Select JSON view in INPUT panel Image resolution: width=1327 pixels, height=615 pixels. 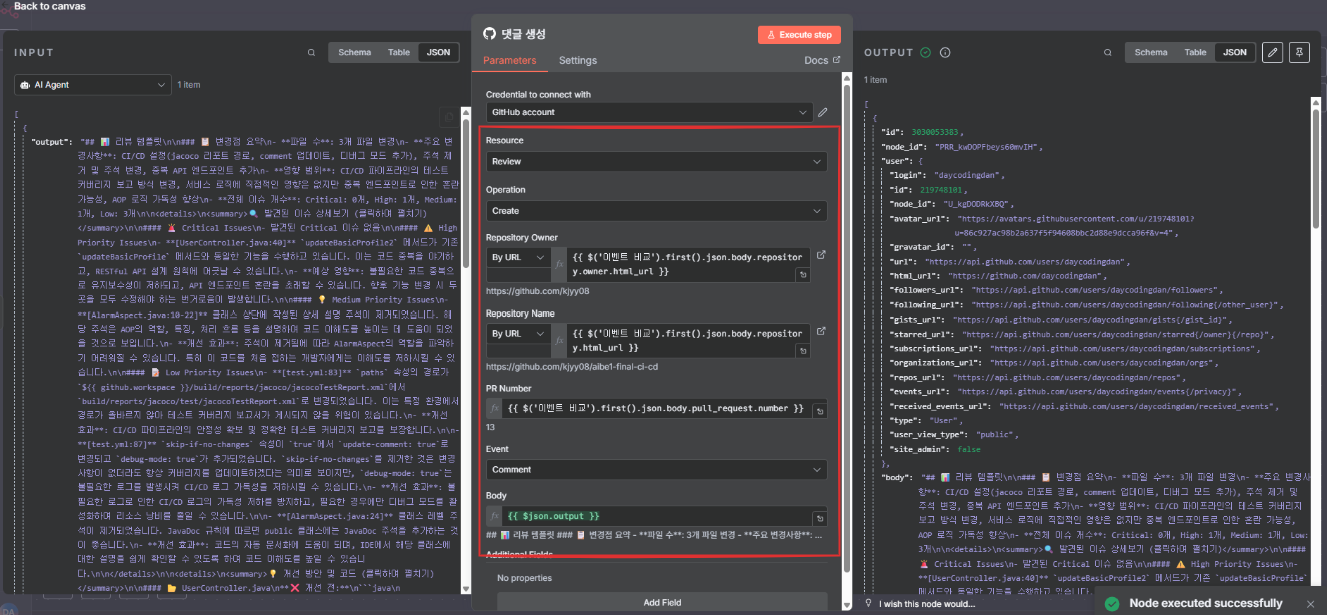[438, 52]
